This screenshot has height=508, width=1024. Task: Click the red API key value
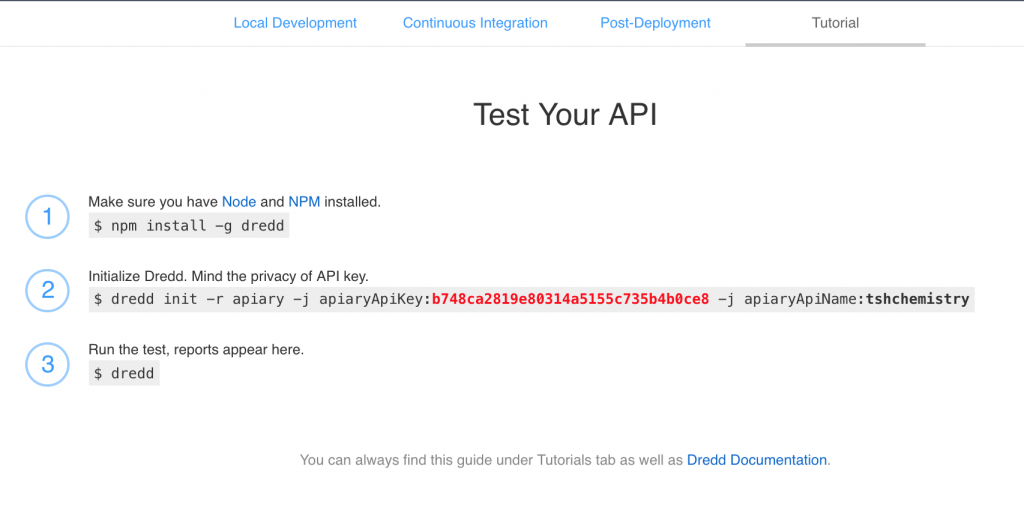coord(570,300)
